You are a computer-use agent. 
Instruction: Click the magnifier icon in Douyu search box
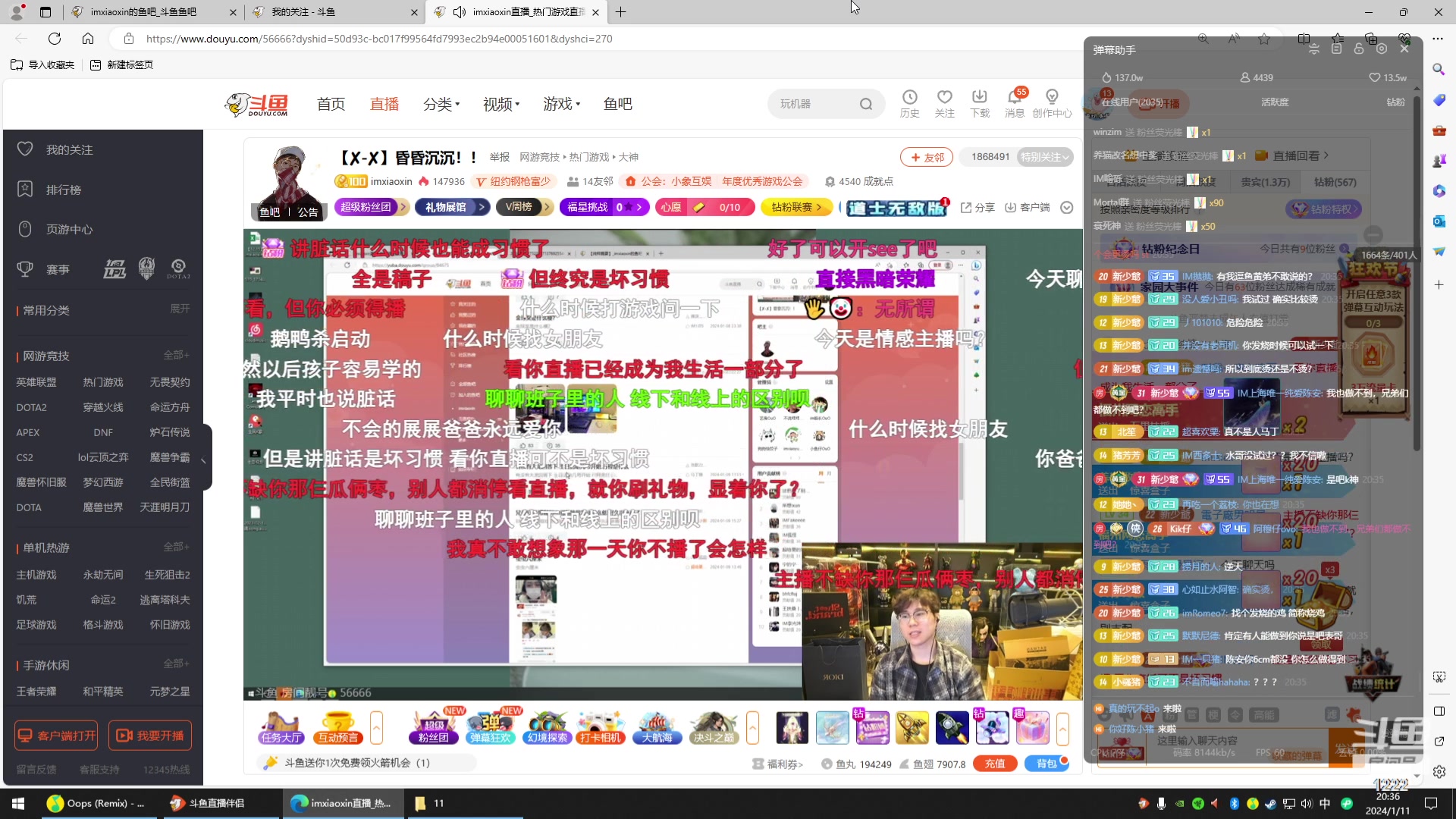point(865,104)
